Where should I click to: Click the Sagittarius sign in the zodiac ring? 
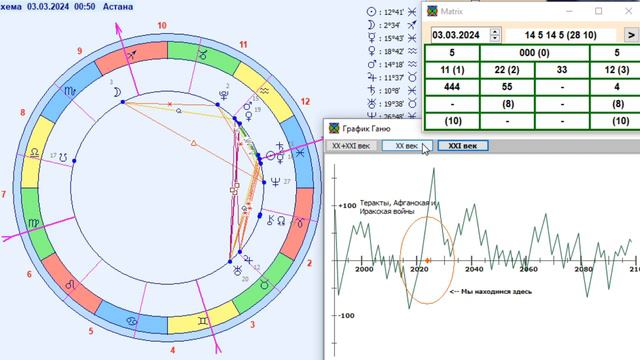[131, 56]
